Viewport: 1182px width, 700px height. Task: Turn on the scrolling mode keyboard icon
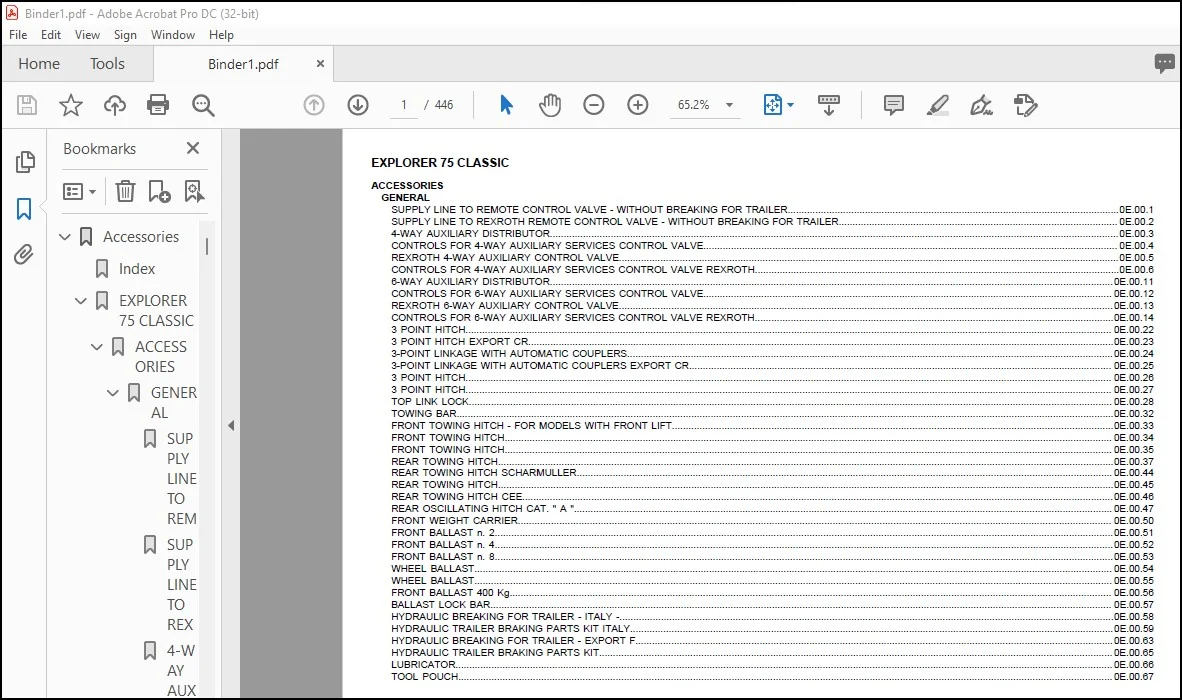pos(828,105)
